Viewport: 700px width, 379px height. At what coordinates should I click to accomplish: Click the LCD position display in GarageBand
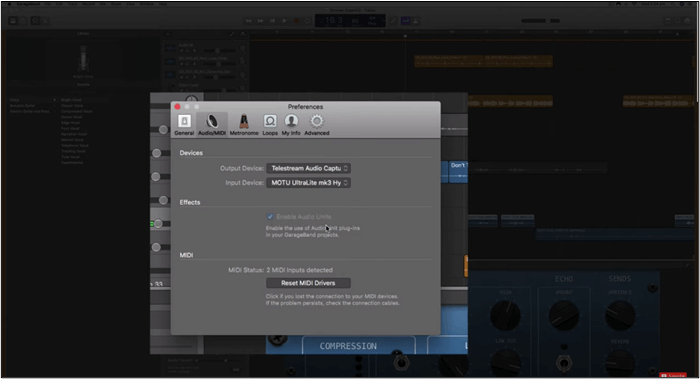[350, 21]
